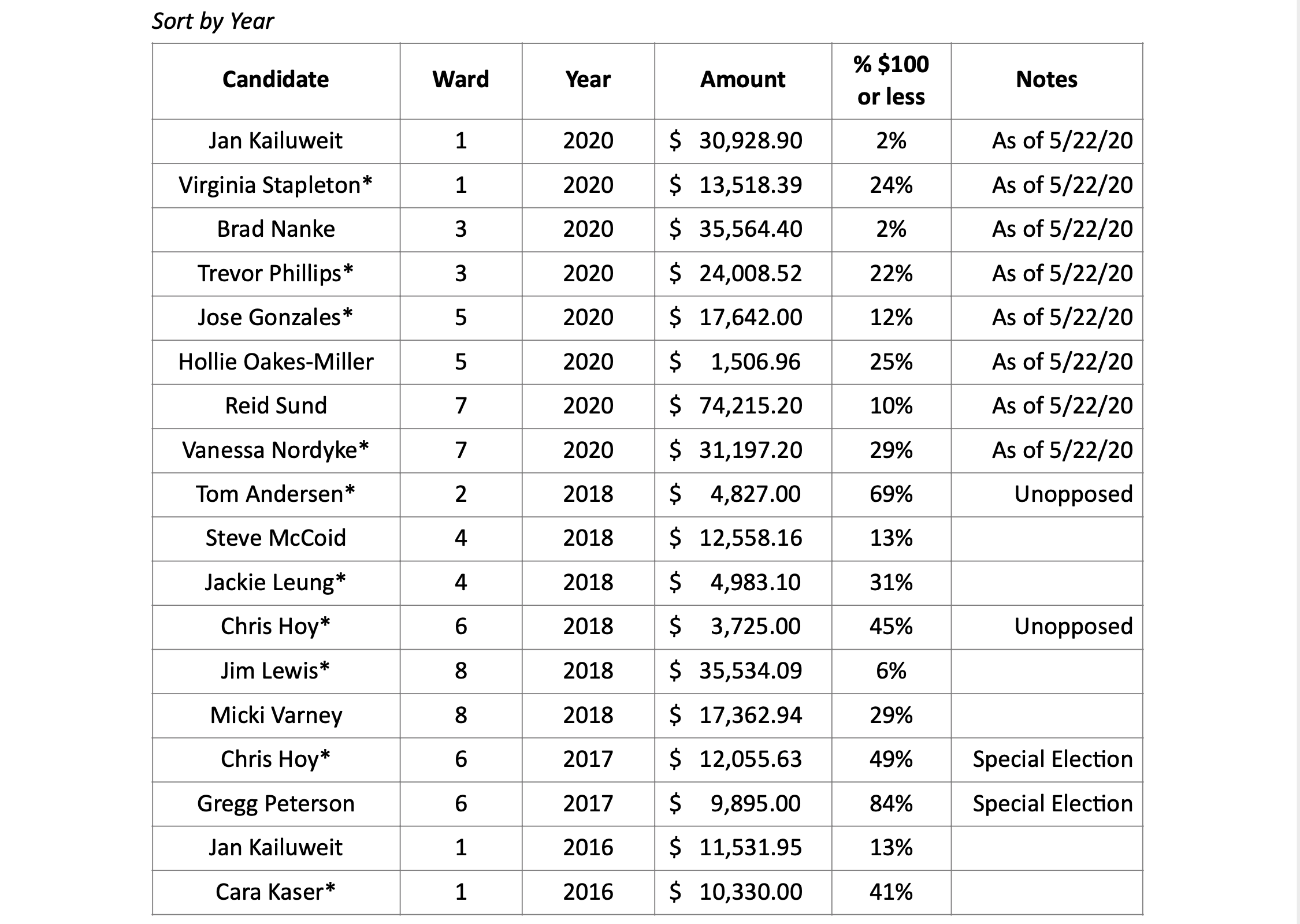Click the Trevor Phillips* name cell
The image size is (1300, 924).
(276, 274)
